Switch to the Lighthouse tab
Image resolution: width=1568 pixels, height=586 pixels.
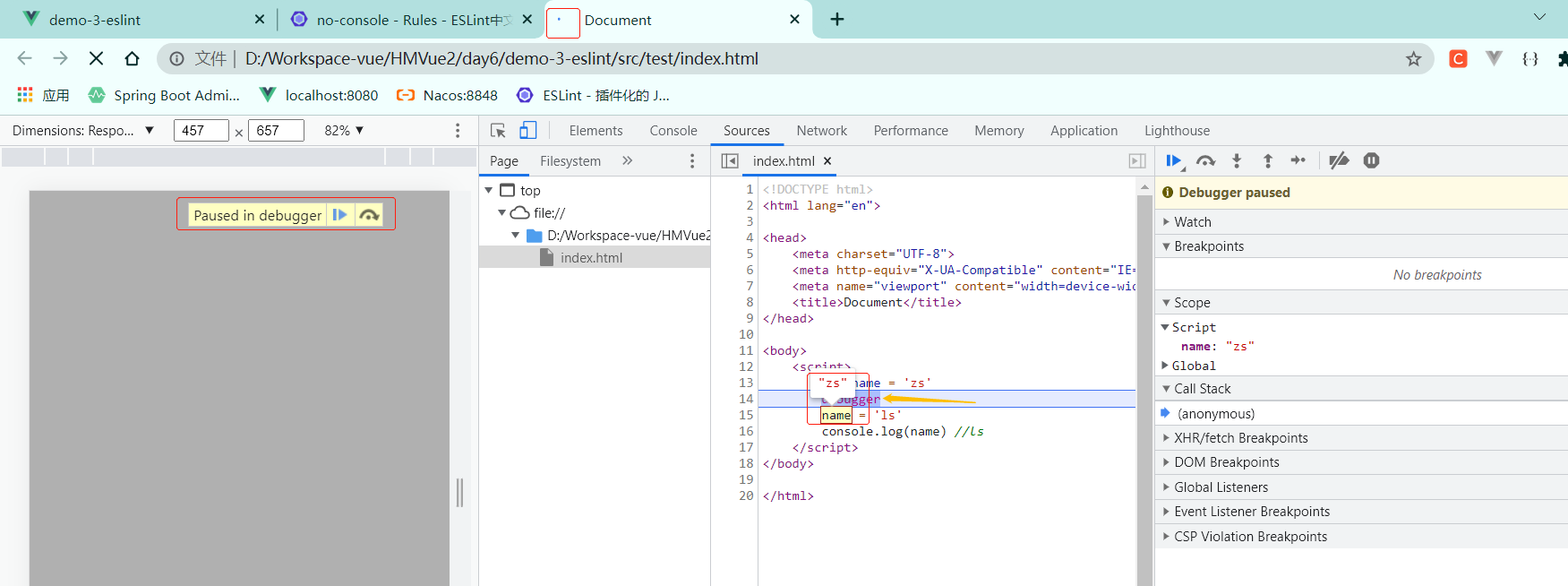point(1177,131)
